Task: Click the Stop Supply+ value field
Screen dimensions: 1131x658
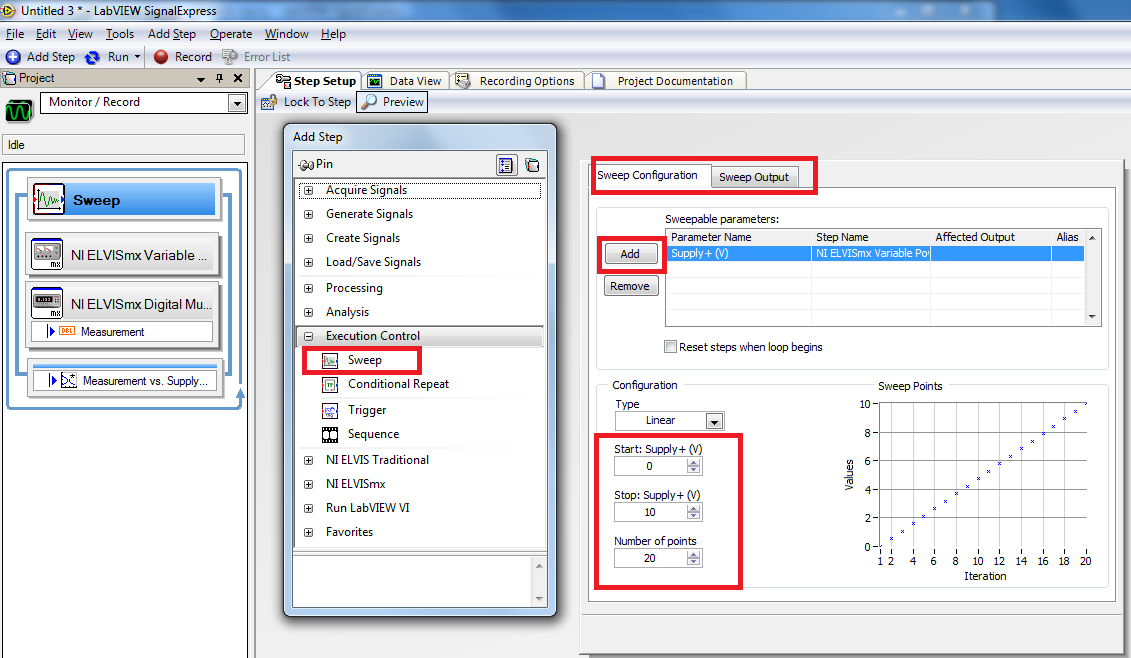Action: tap(650, 513)
